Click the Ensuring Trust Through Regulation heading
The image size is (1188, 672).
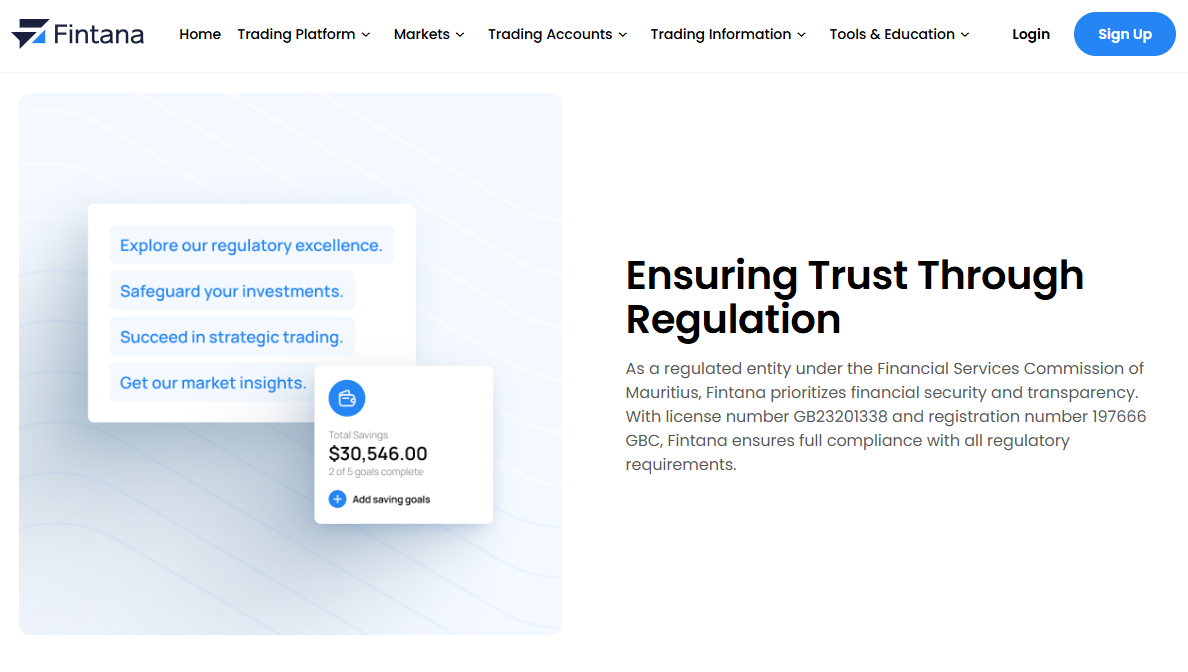[x=854, y=297]
